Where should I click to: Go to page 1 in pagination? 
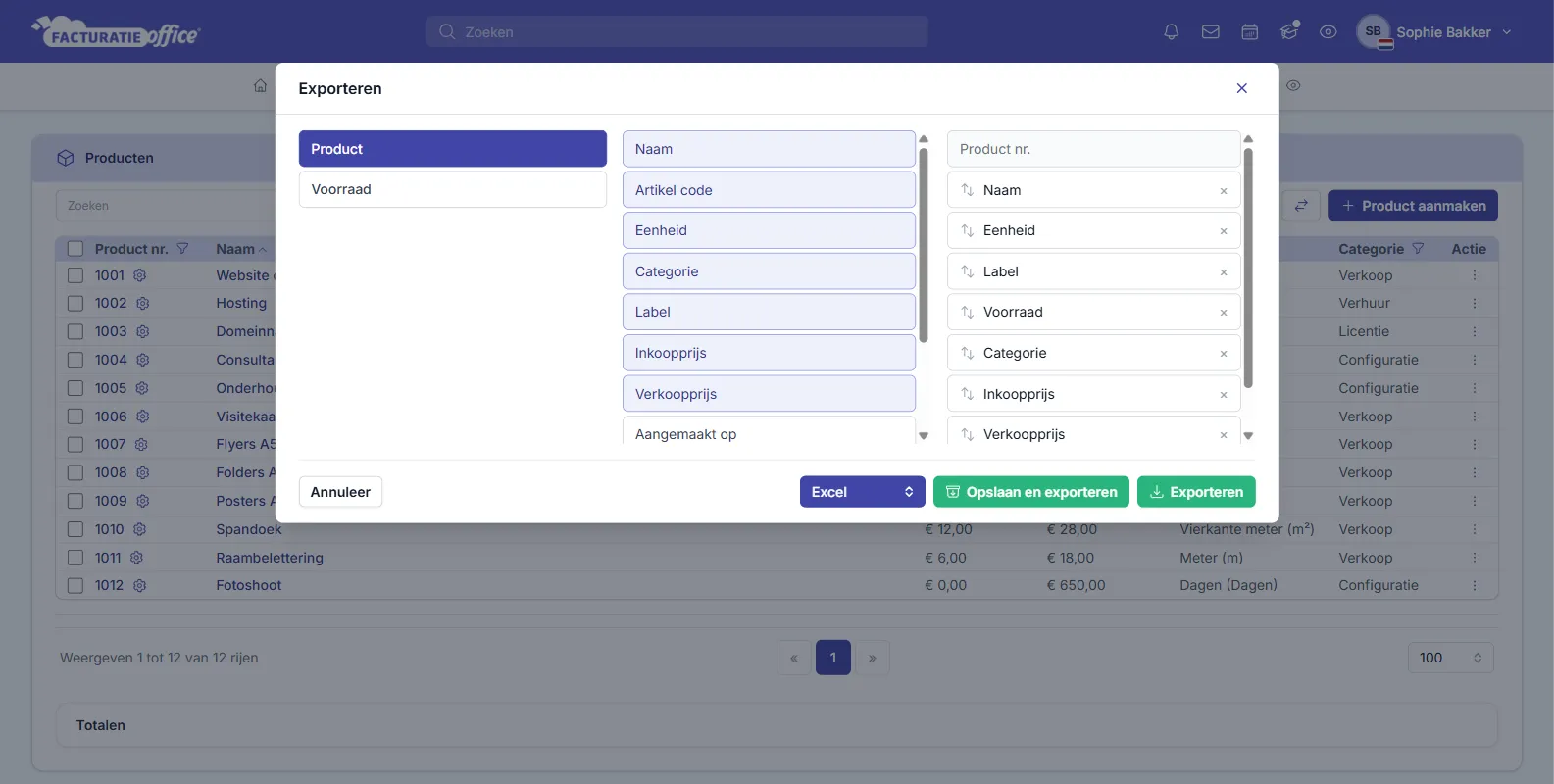point(833,658)
